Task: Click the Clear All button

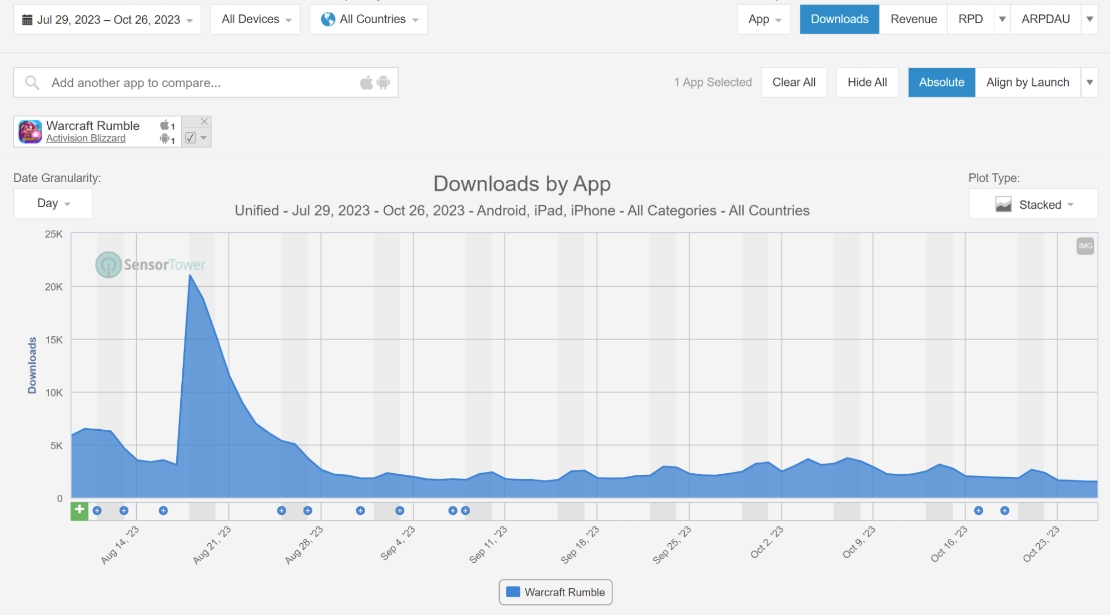Action: click(x=794, y=82)
